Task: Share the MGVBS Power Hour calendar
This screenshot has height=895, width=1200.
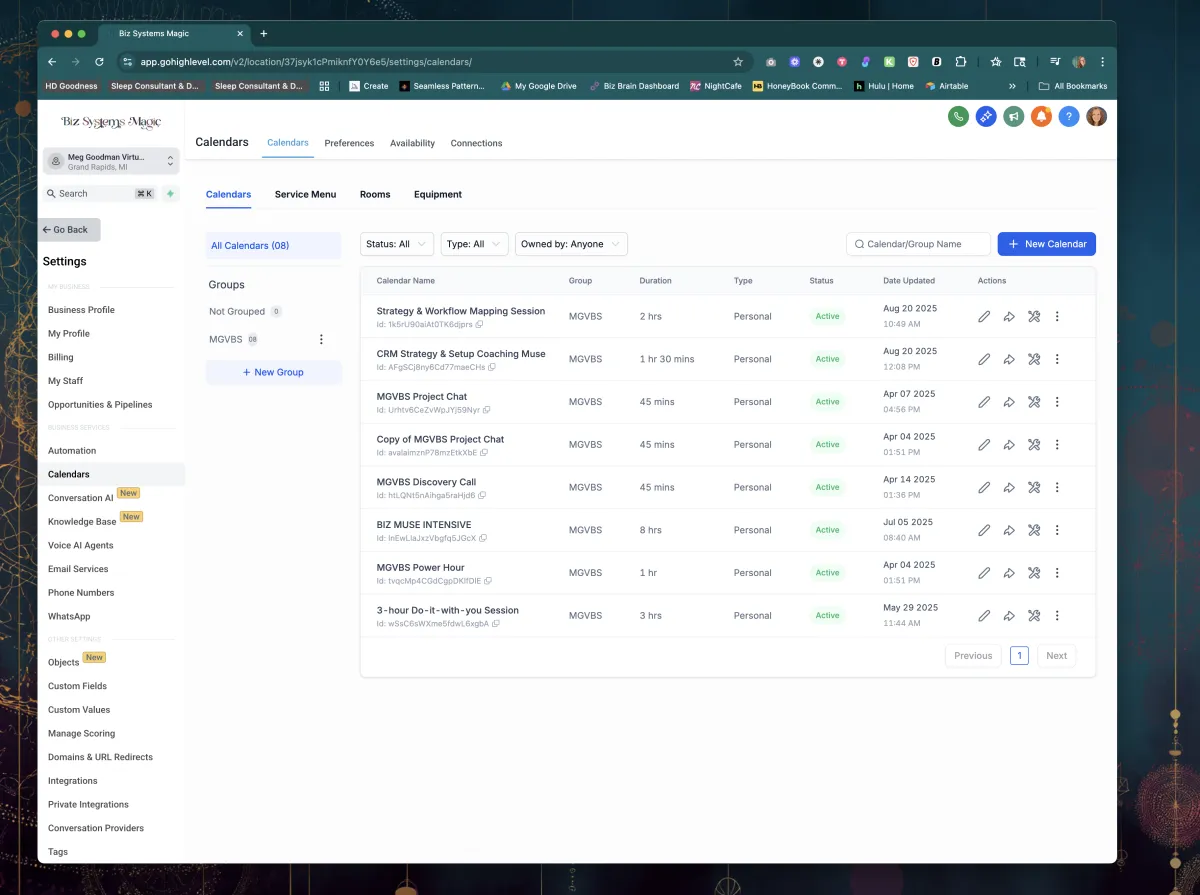Action: pos(1009,573)
